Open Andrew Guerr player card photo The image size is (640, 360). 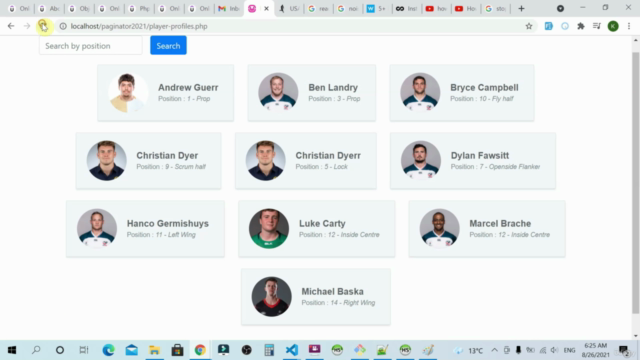127,93
